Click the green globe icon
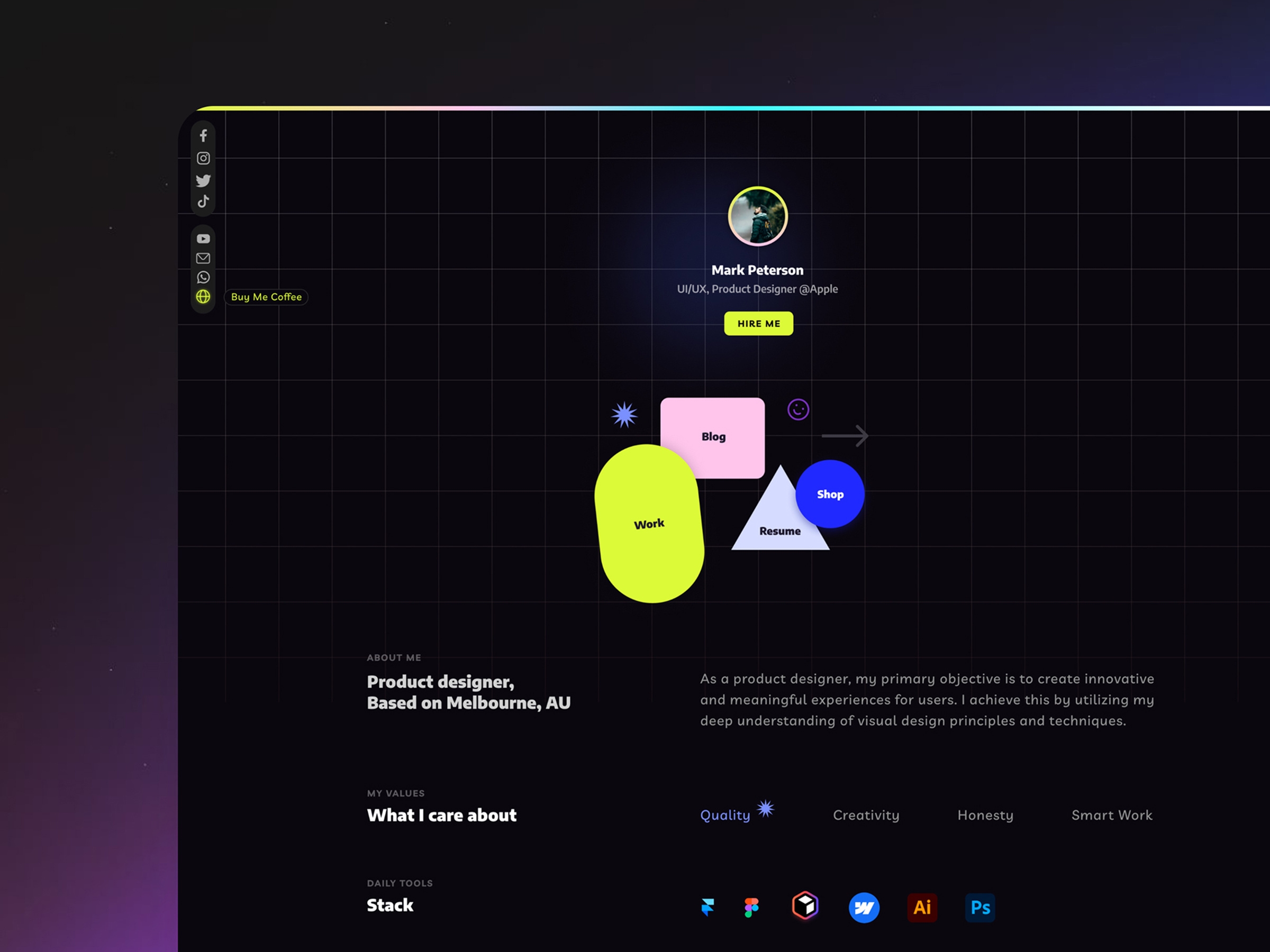This screenshot has width=1270, height=952. (203, 297)
